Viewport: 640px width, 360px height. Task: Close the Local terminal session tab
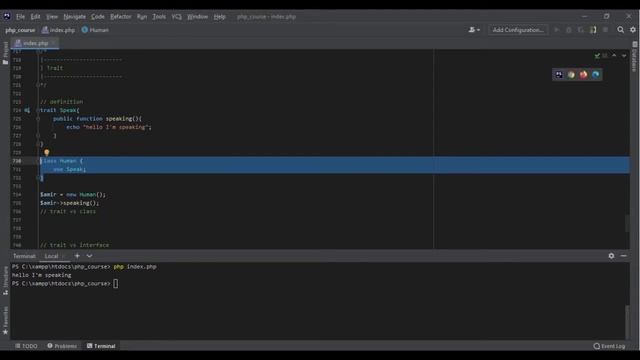(64, 256)
